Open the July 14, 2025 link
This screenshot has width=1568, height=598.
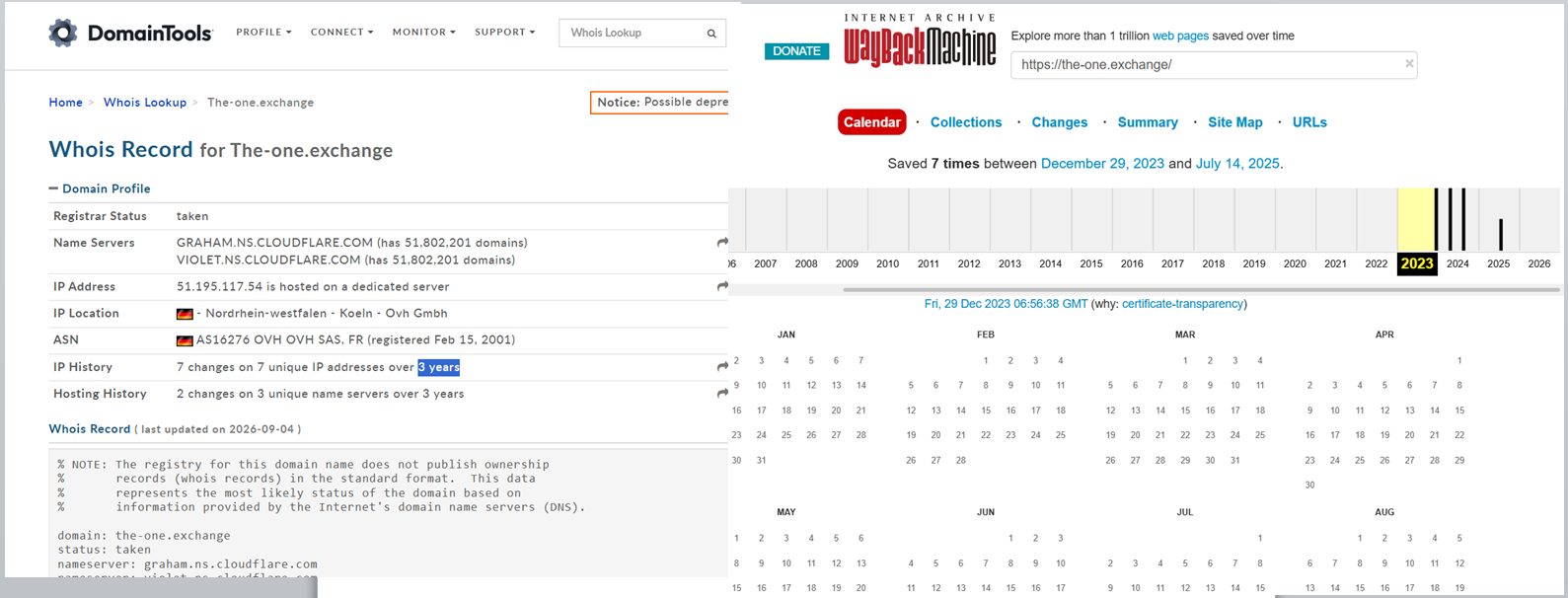coord(1237,164)
